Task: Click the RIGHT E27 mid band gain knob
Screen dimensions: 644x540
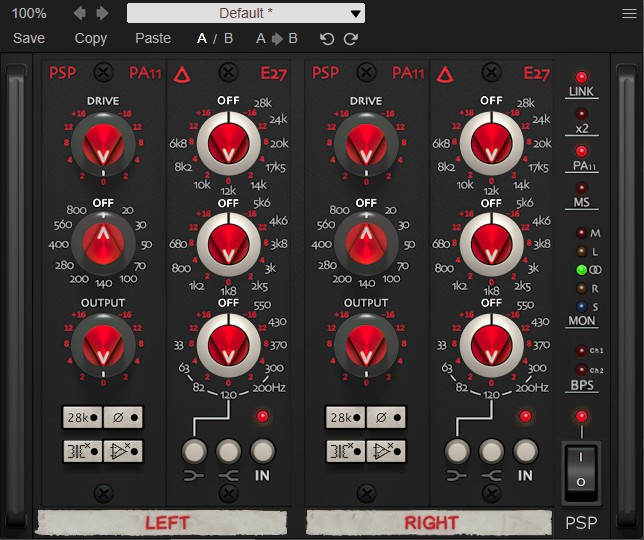Action: tap(491, 244)
